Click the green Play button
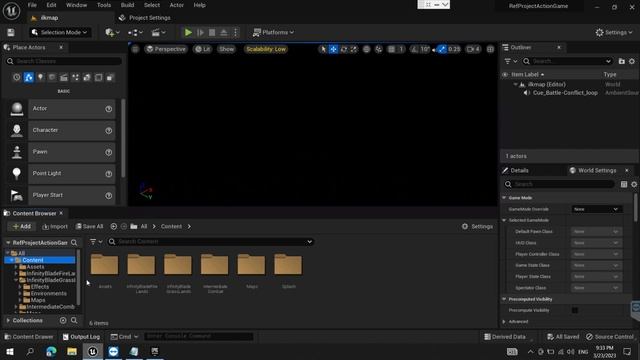This screenshot has height=360, width=640. tap(188, 32)
